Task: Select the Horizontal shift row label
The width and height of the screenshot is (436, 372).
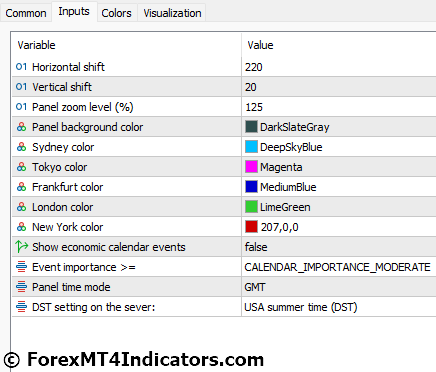Action: [68, 67]
